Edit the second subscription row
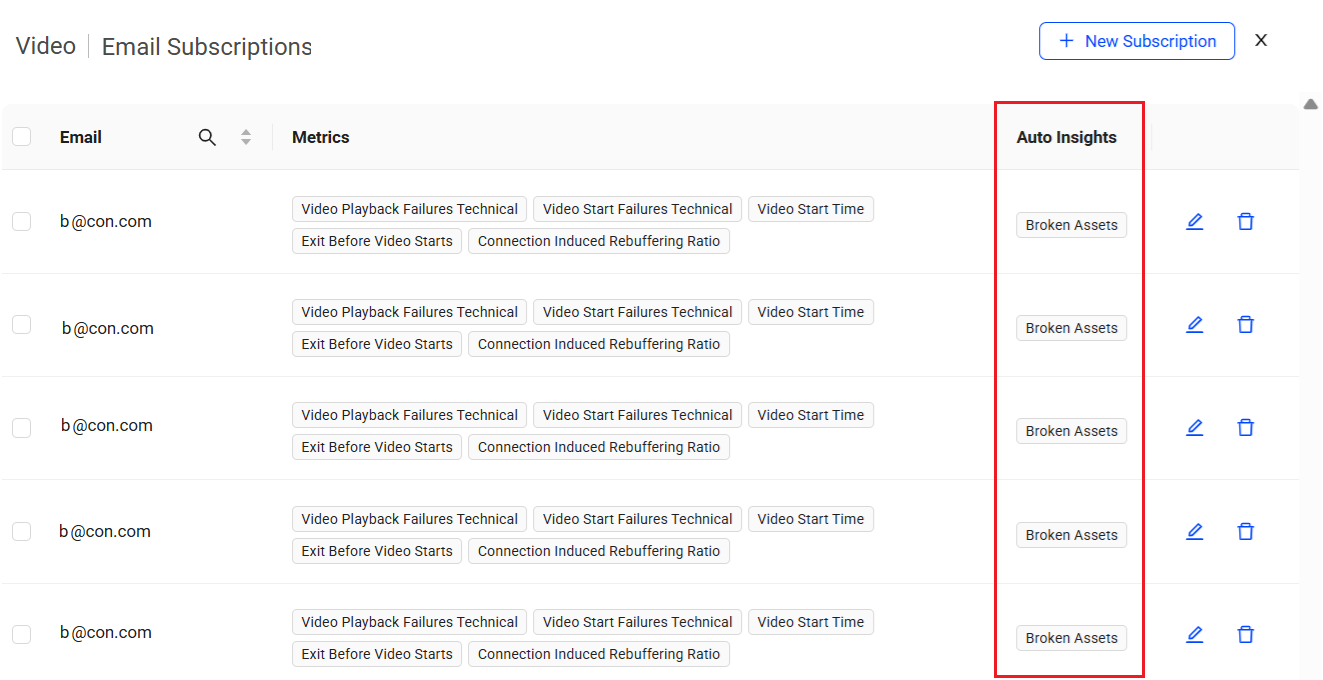The height and width of the screenshot is (680, 1323). (1194, 325)
